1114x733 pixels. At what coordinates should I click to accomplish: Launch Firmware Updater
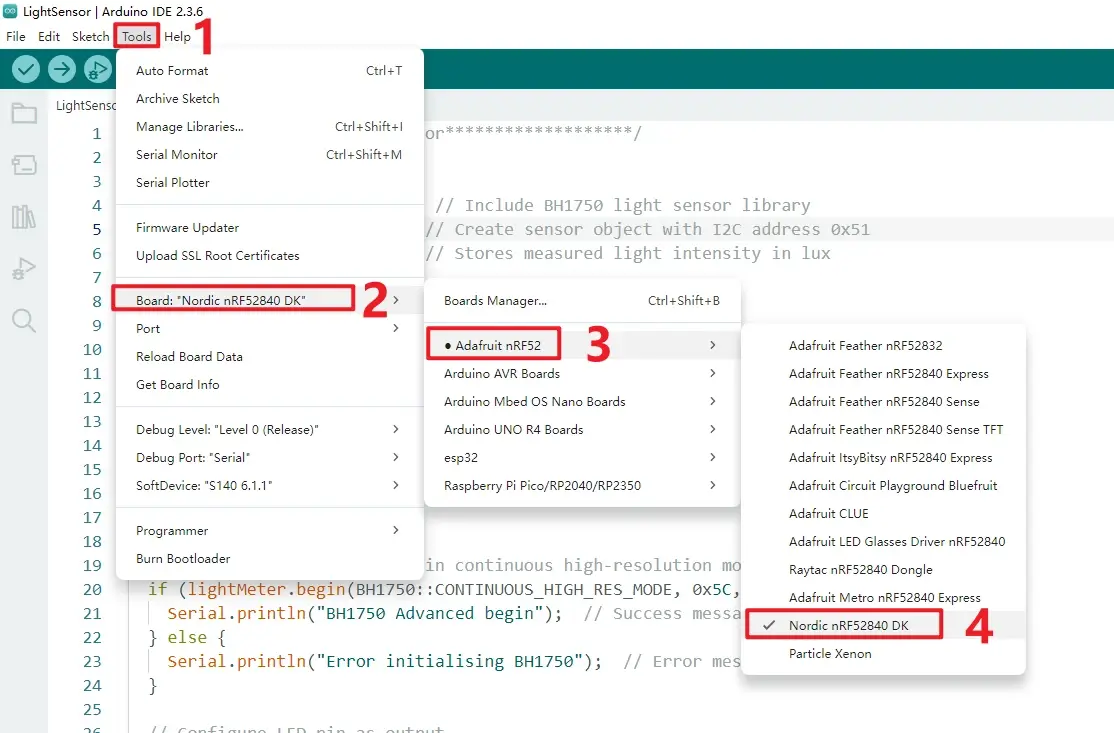pyautogui.click(x=270, y=227)
